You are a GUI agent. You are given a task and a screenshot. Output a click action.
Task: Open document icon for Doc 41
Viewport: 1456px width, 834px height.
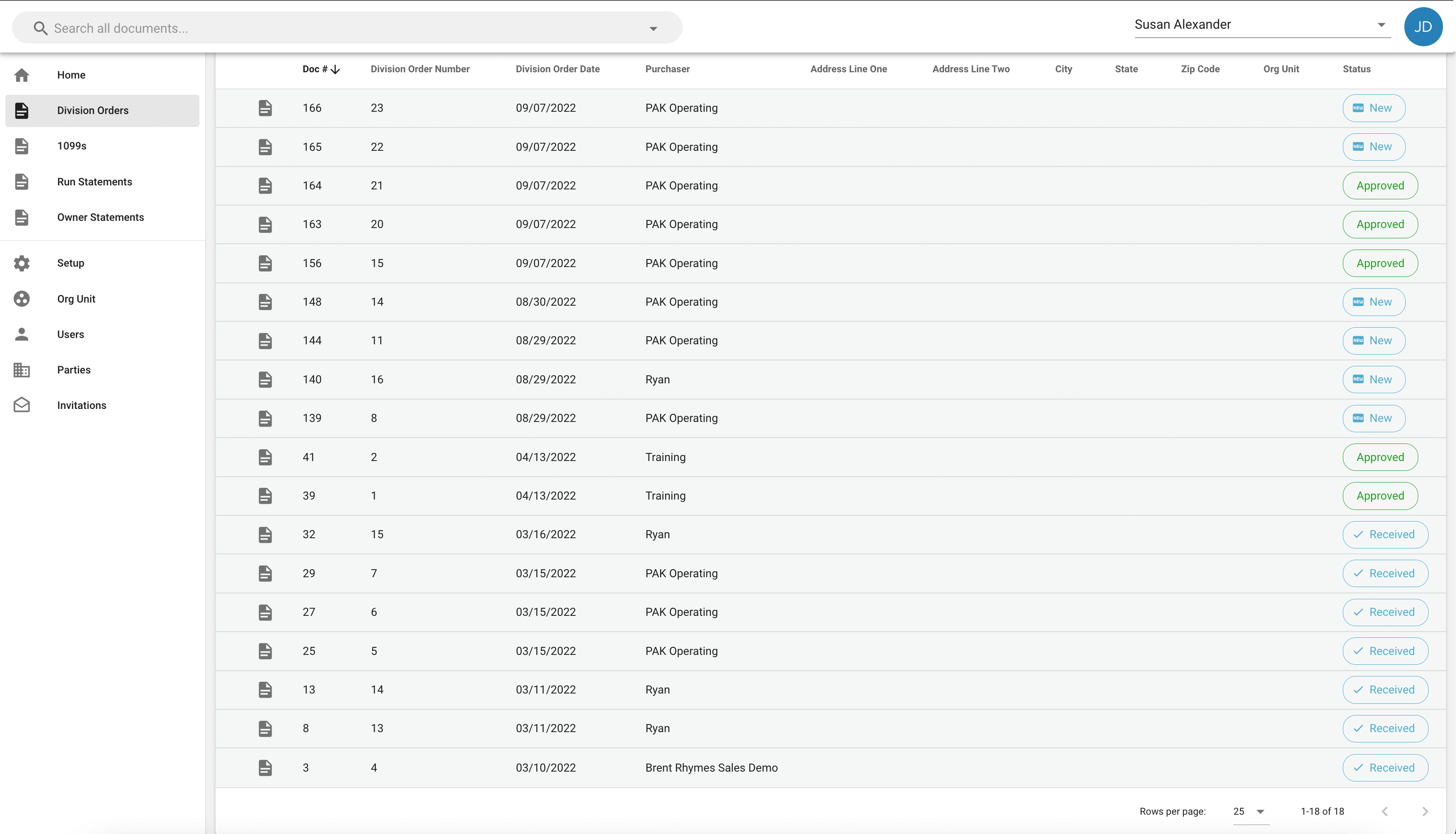coord(265,457)
